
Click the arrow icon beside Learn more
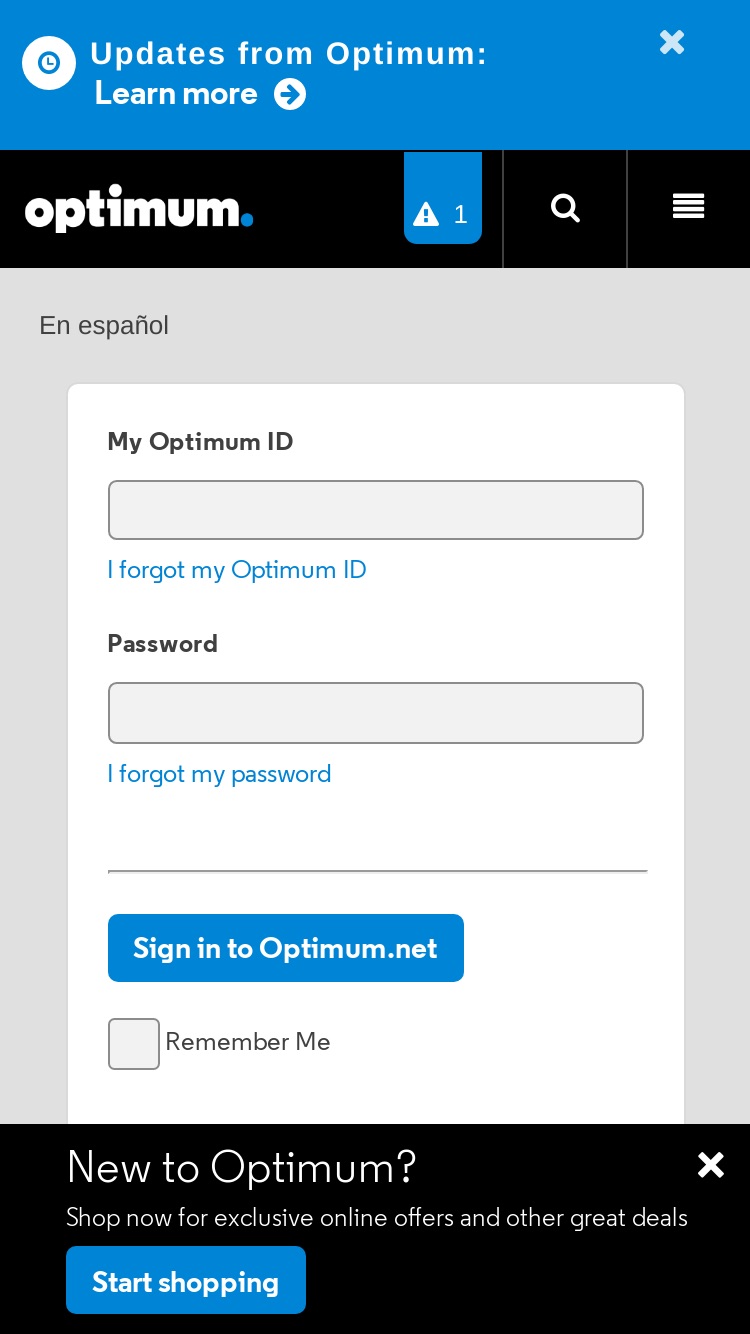pyautogui.click(x=290, y=95)
